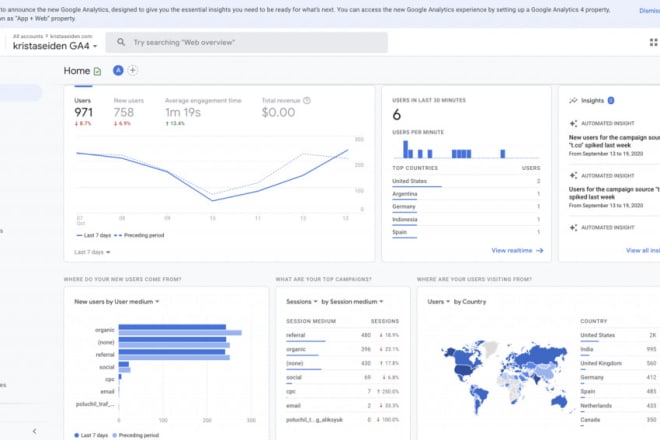
Task: Click the search field 'Web overview'
Action: [246, 42]
